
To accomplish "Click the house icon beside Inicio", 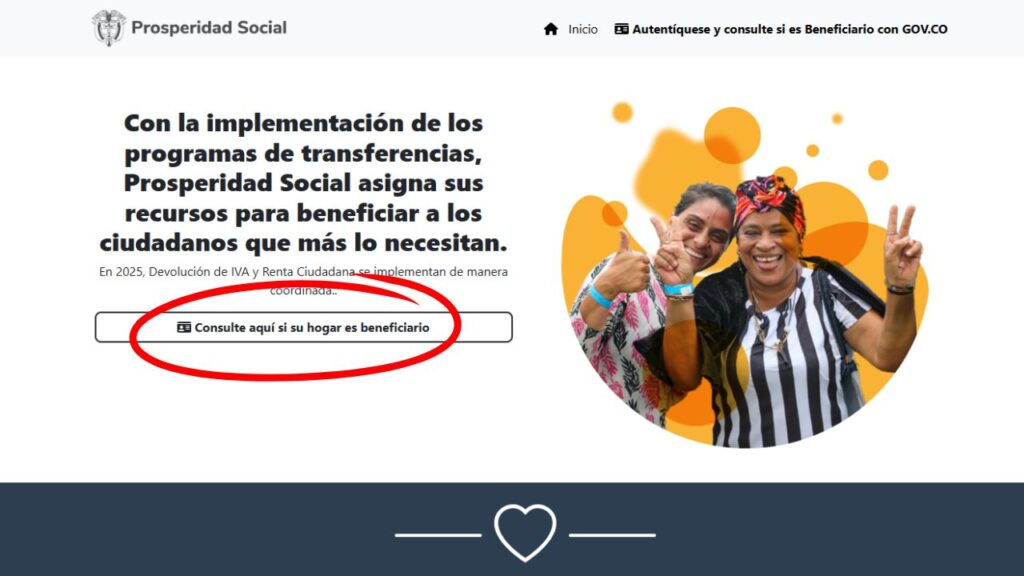I will (x=551, y=29).
